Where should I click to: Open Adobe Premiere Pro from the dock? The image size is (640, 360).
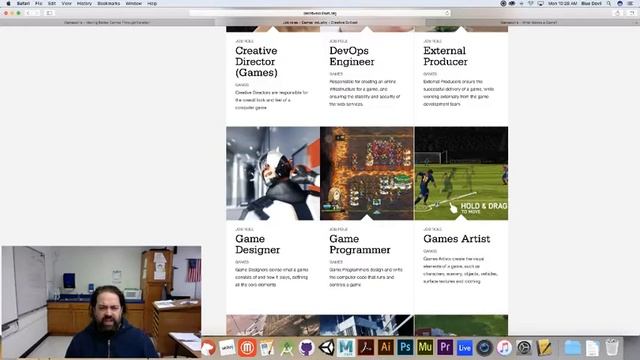pos(445,347)
